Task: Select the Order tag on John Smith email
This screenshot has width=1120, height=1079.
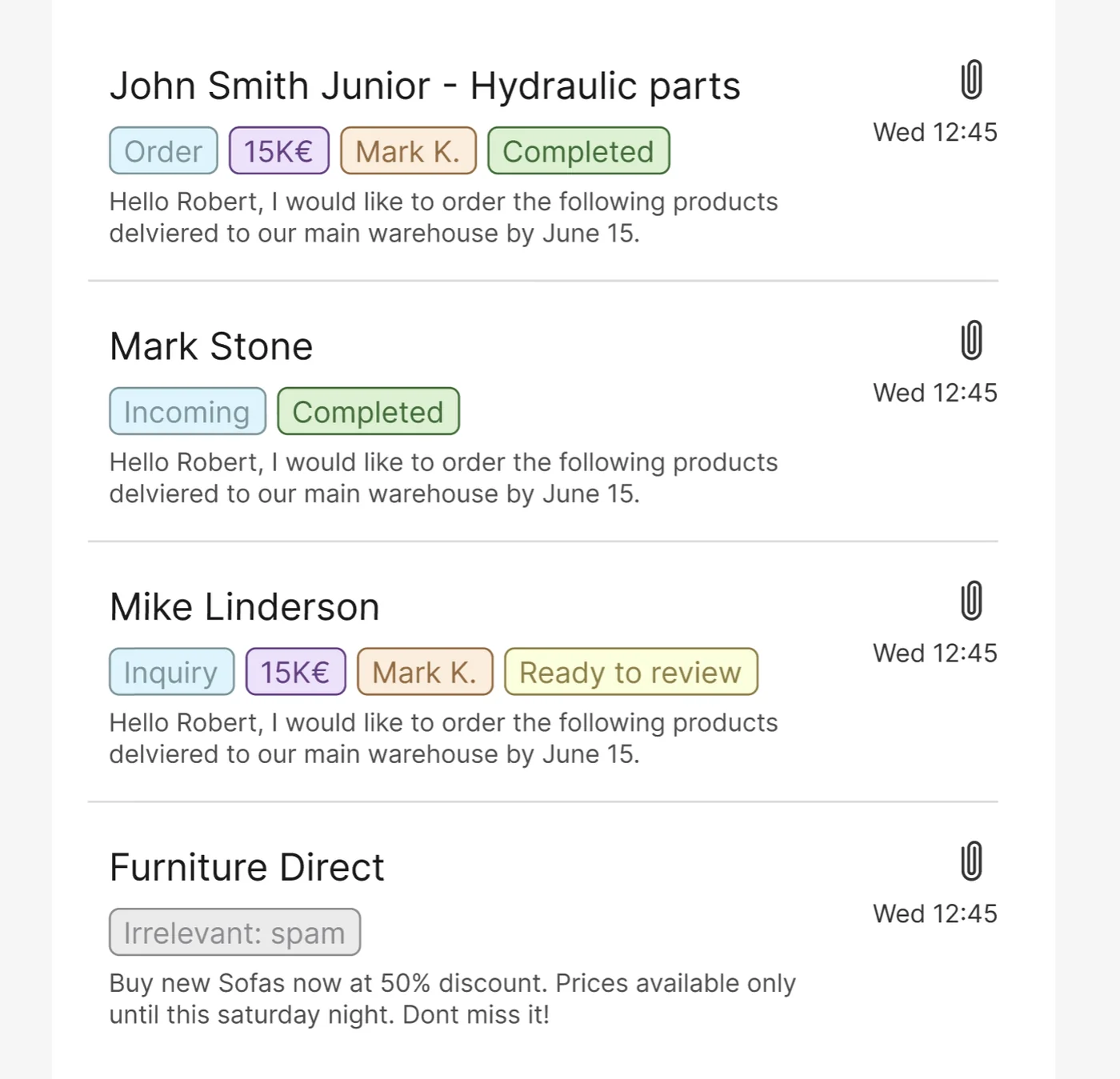Action: click(163, 151)
